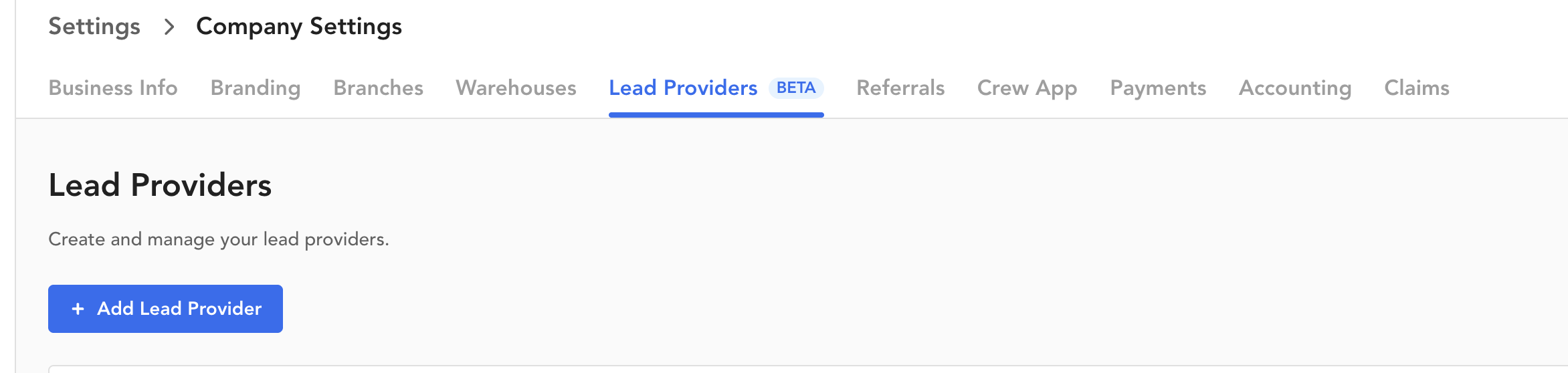Select the Branches tab
This screenshot has width=1568, height=373.
point(378,88)
